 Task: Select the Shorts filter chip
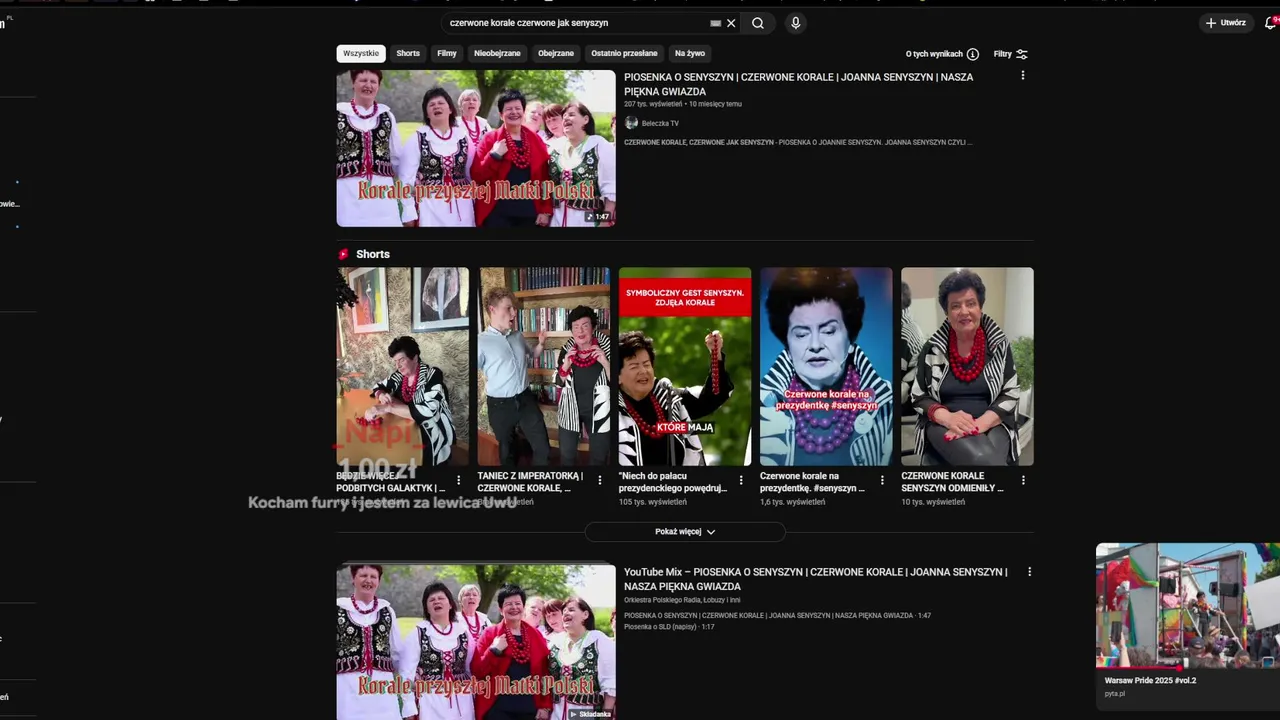(408, 54)
